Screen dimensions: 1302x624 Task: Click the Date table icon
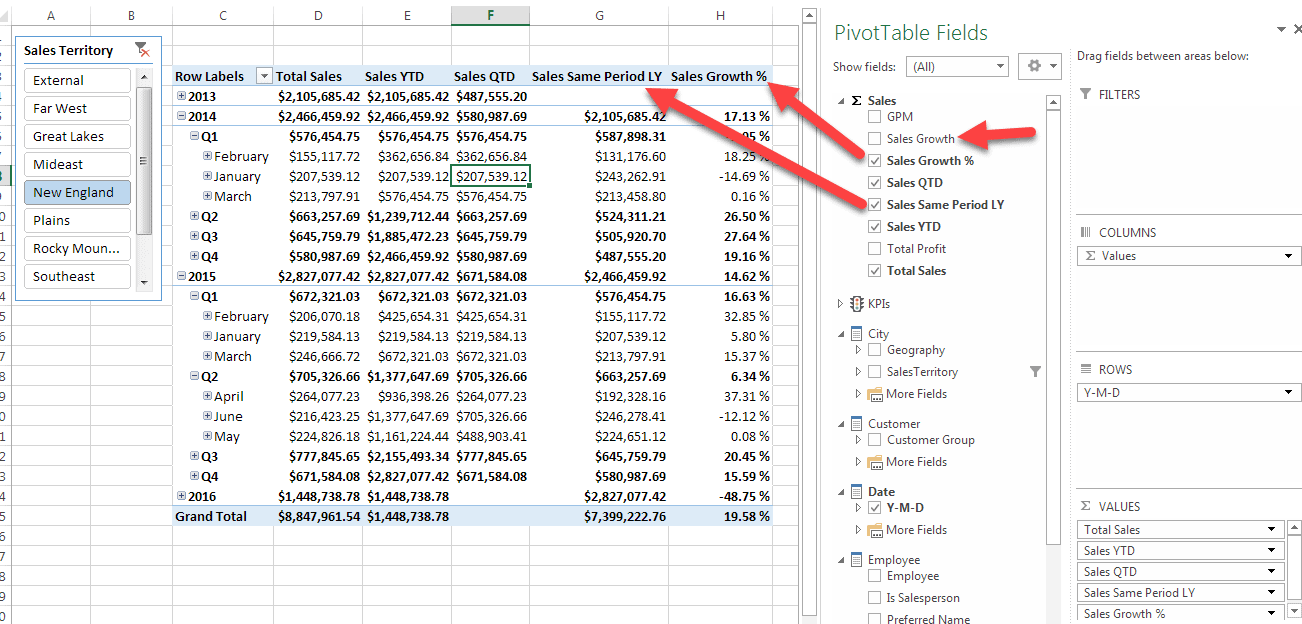point(856,492)
